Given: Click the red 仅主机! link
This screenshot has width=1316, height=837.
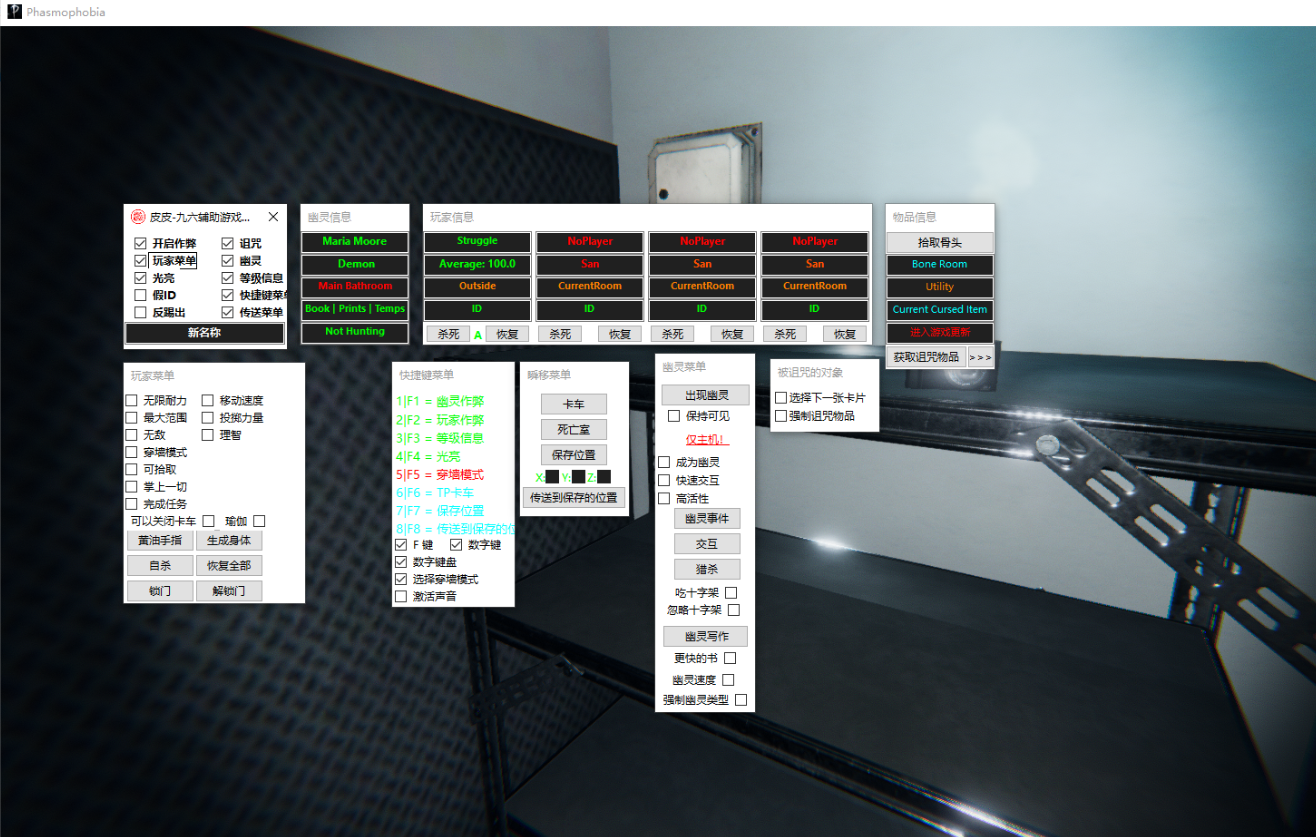Looking at the screenshot, I should coord(706,440).
